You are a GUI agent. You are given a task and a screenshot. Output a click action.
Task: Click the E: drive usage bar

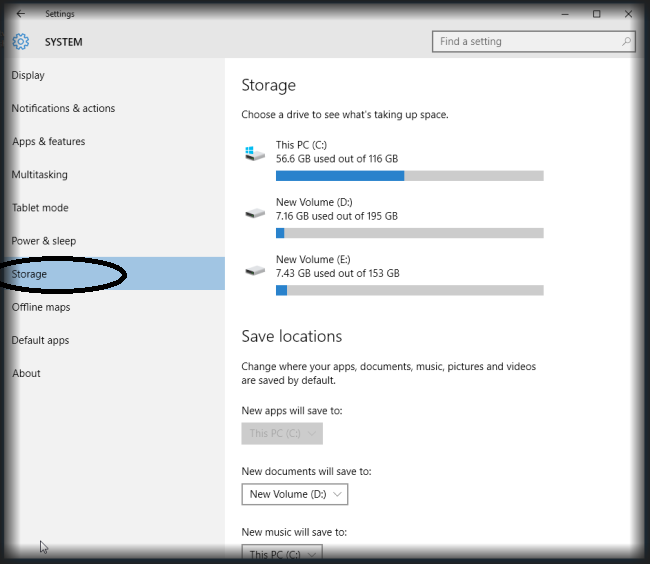coord(410,290)
